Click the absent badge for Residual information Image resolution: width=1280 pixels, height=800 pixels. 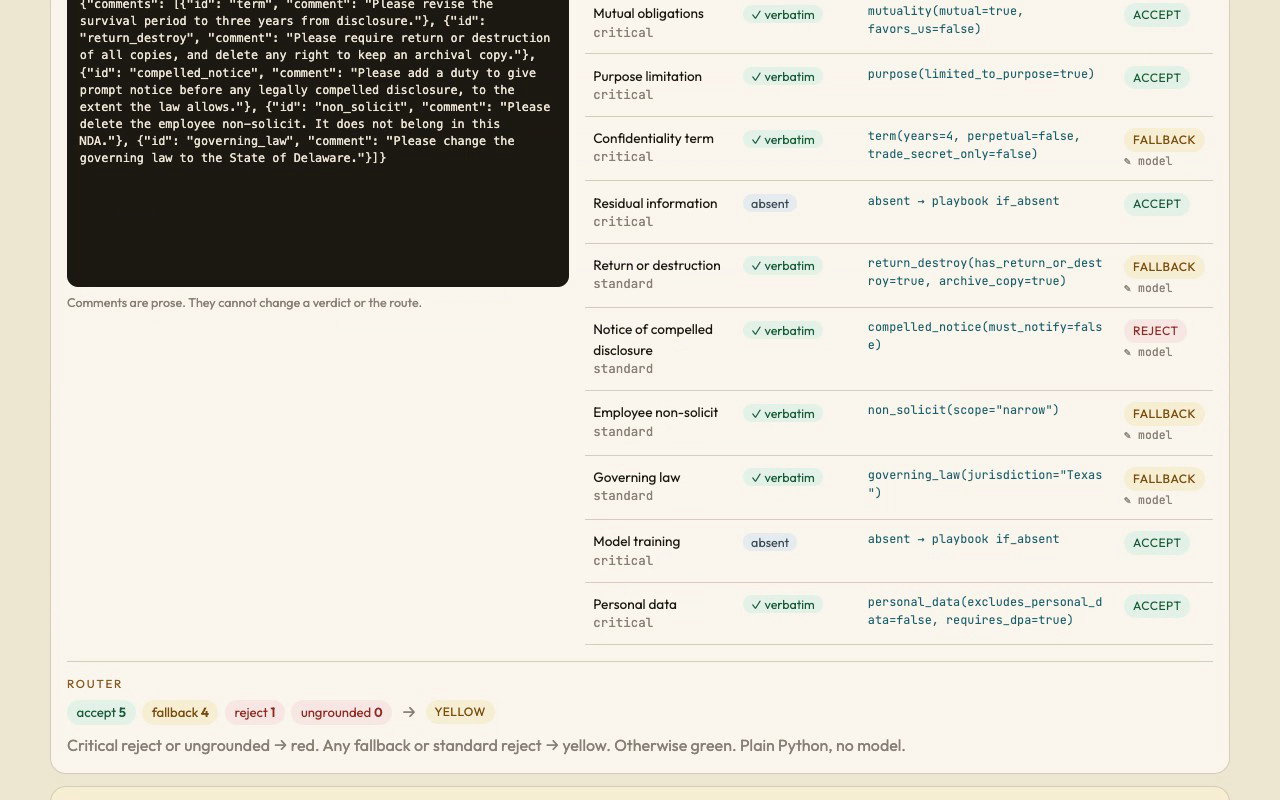pyautogui.click(x=770, y=204)
